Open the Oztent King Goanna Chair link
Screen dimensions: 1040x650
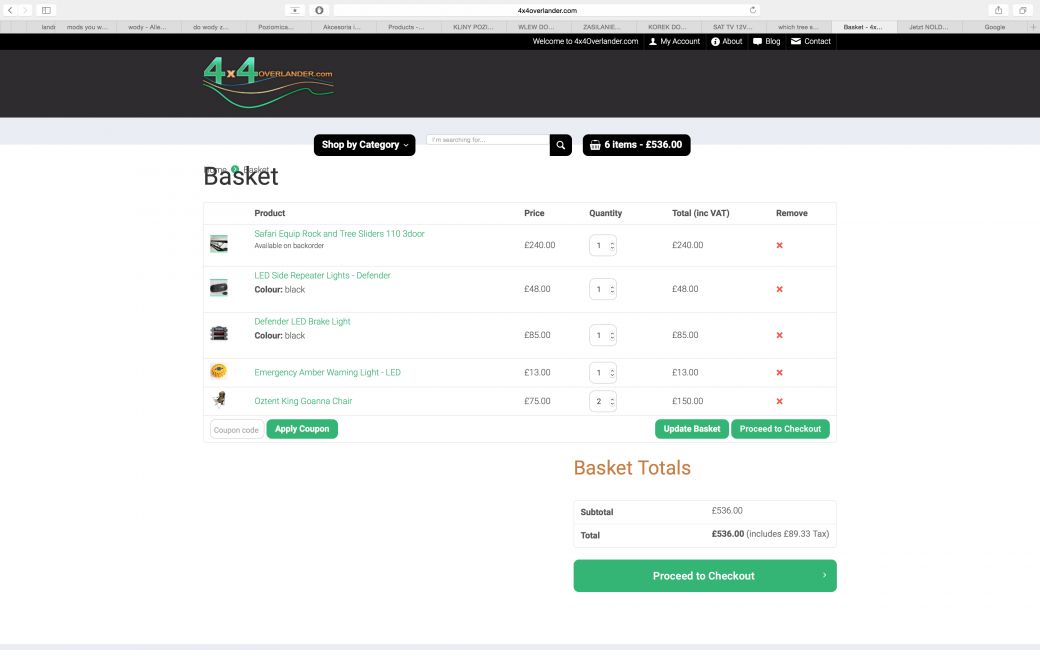pyautogui.click(x=303, y=401)
